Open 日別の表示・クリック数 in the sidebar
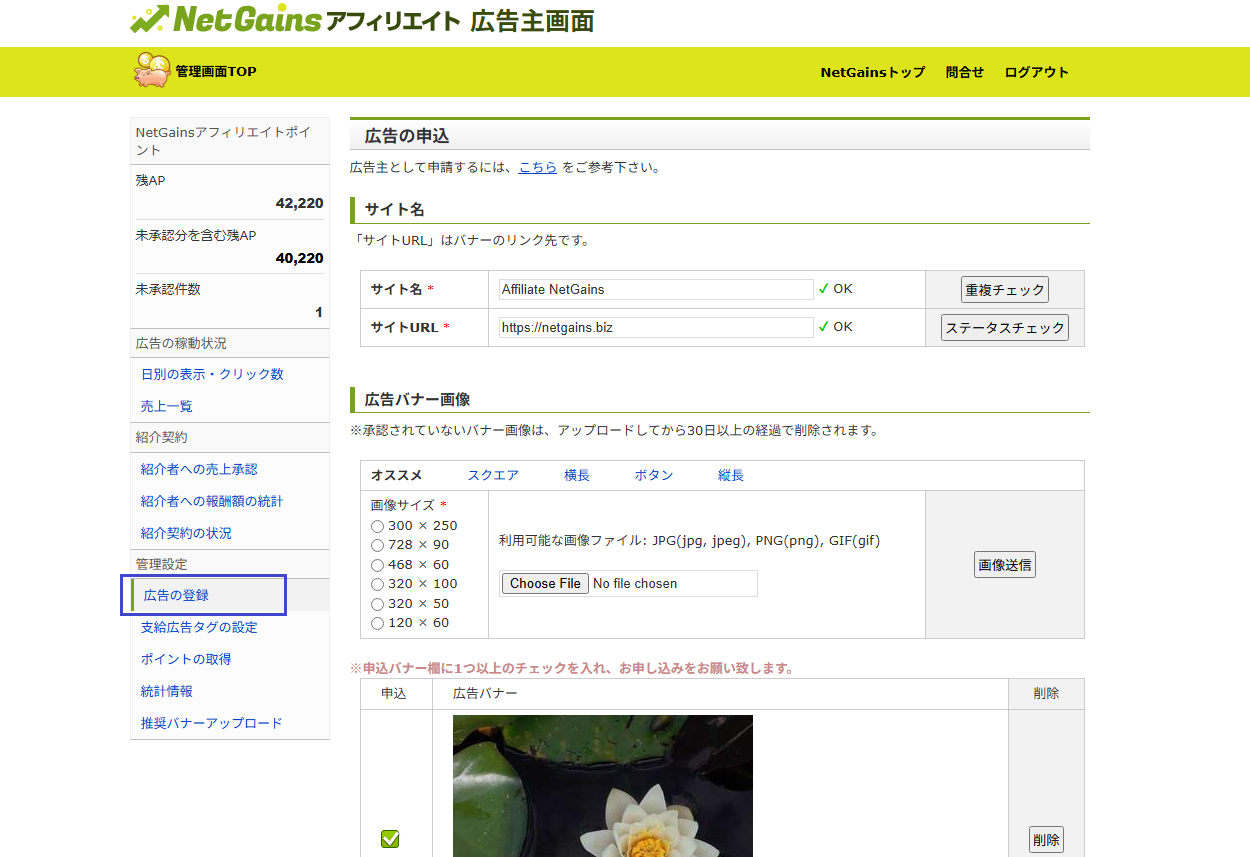Image resolution: width=1250 pixels, height=857 pixels. pyautogui.click(x=212, y=374)
